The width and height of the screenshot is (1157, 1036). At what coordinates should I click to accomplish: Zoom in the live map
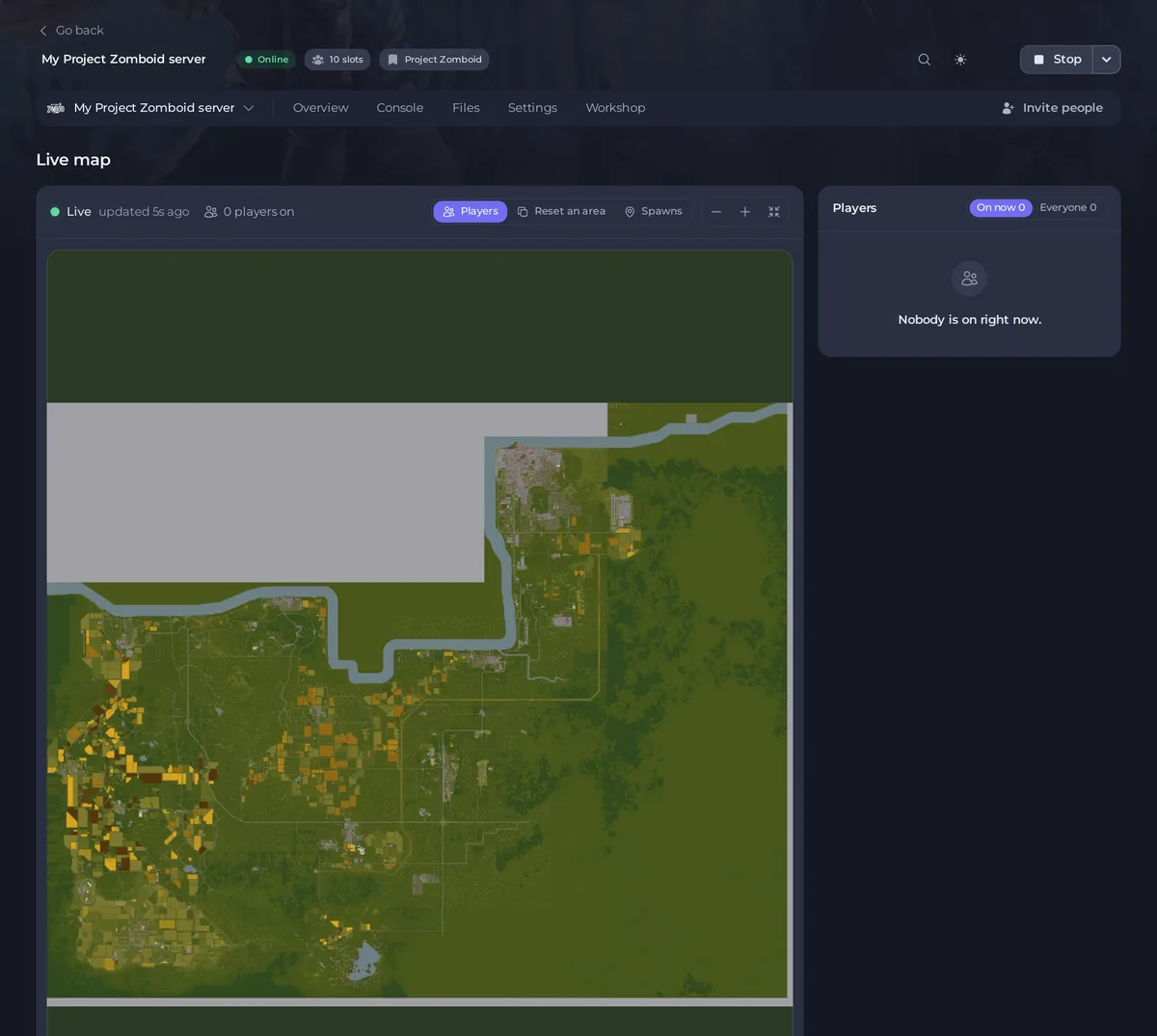coord(745,212)
